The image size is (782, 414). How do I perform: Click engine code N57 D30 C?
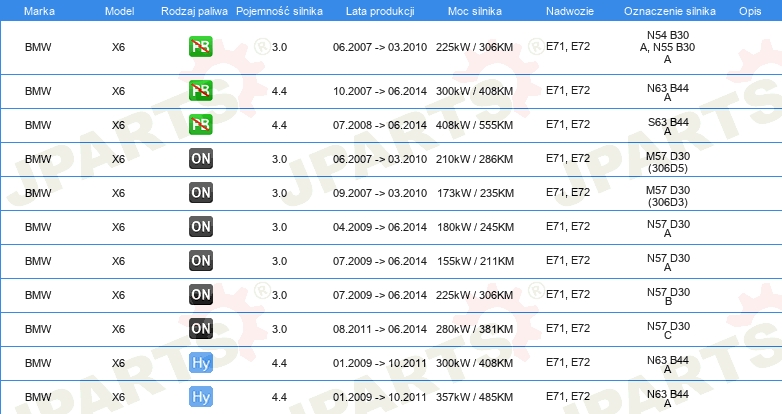click(x=668, y=330)
